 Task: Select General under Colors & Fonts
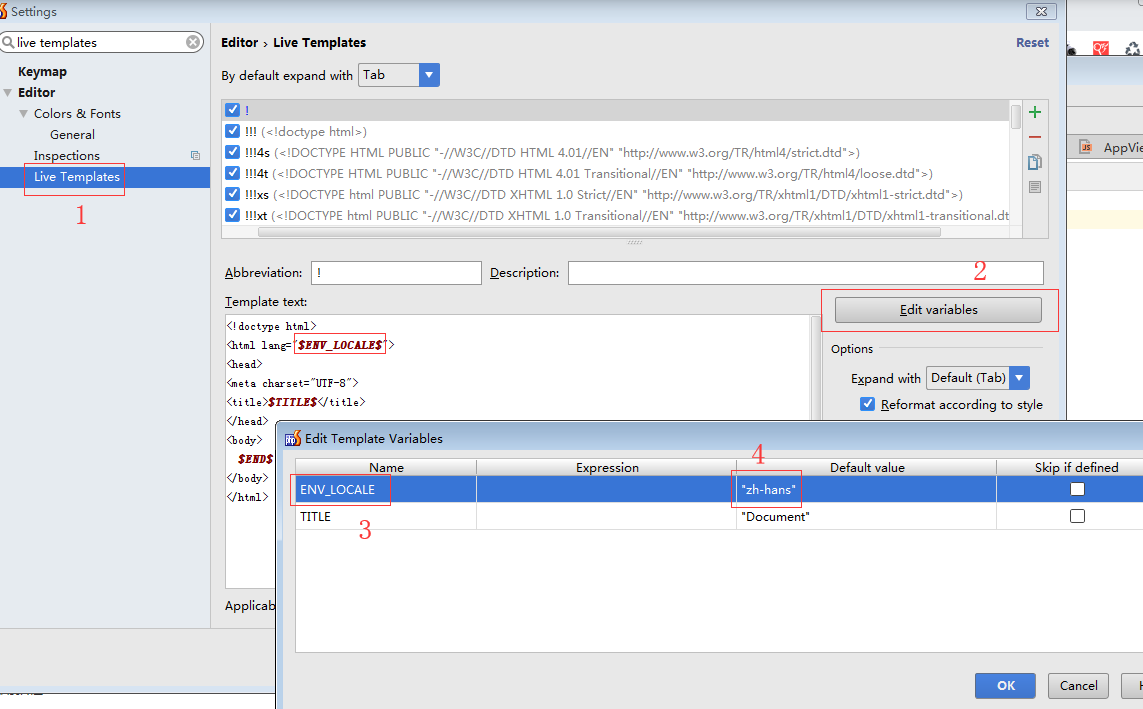click(72, 135)
